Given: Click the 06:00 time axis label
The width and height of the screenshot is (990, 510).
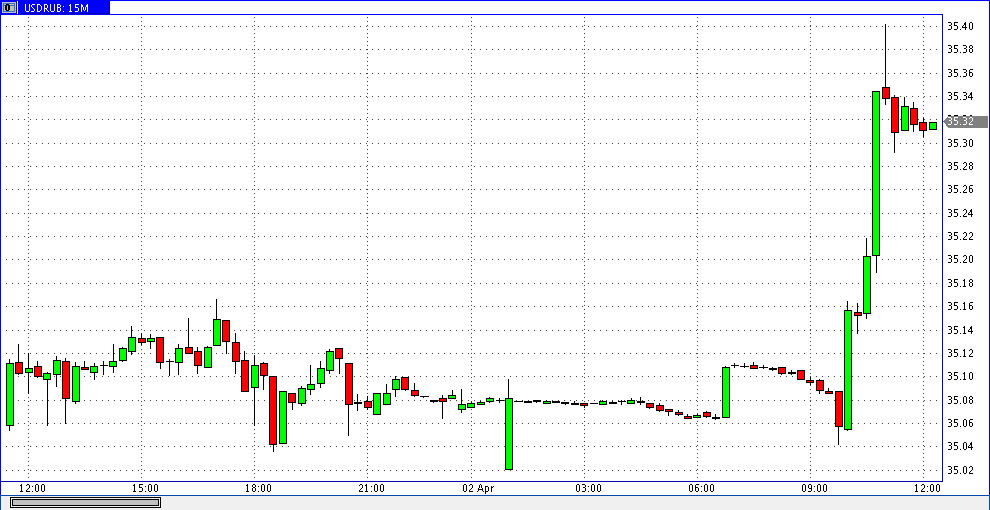Looking at the screenshot, I should (701, 488).
